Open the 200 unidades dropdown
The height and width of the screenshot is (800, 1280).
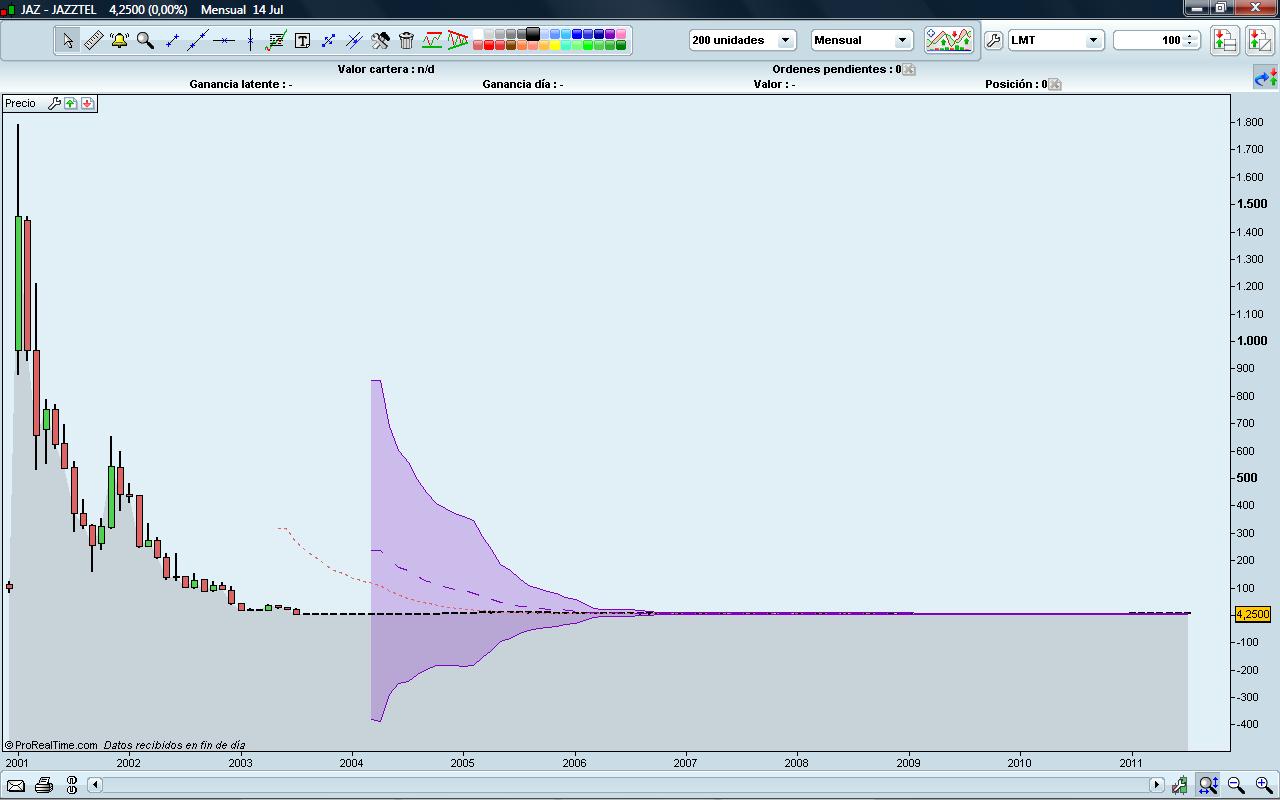742,40
